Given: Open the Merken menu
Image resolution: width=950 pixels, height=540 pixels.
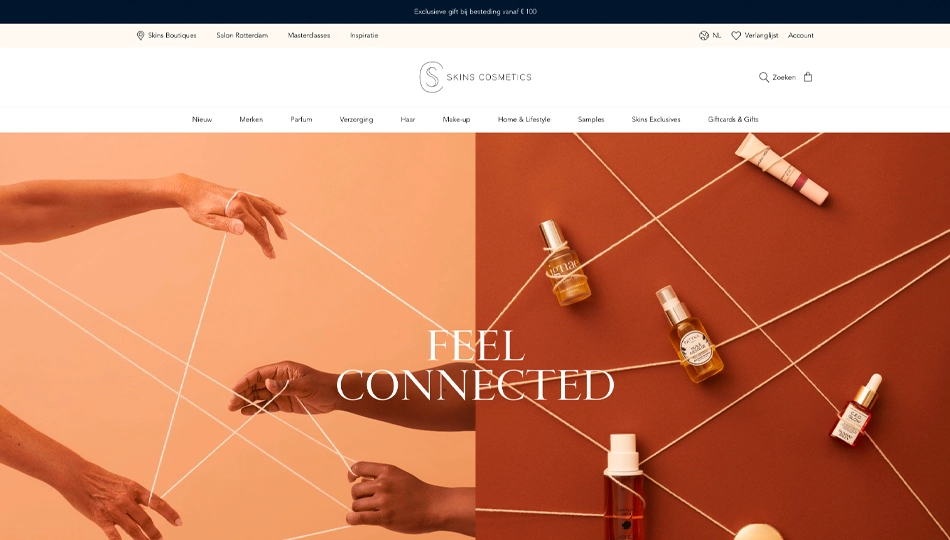Looking at the screenshot, I should coord(251,119).
